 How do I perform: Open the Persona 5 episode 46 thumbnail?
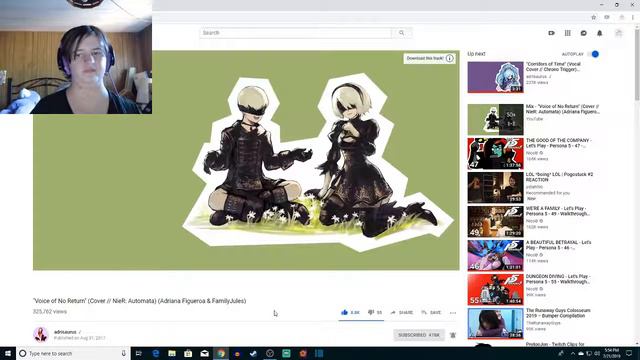click(495, 255)
